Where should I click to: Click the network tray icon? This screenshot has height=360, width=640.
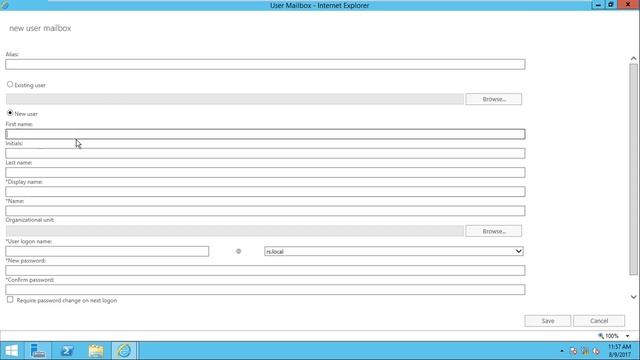tap(585, 351)
